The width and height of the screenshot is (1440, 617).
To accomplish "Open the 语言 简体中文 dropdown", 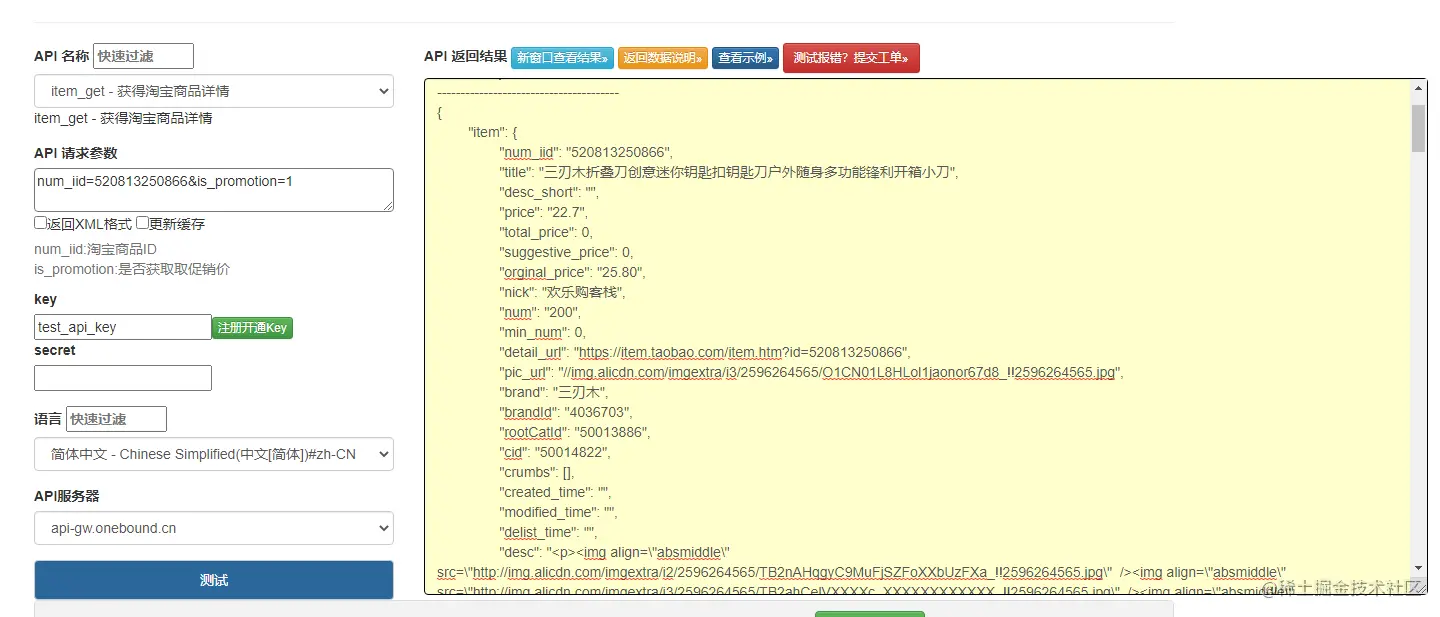I will [214, 454].
